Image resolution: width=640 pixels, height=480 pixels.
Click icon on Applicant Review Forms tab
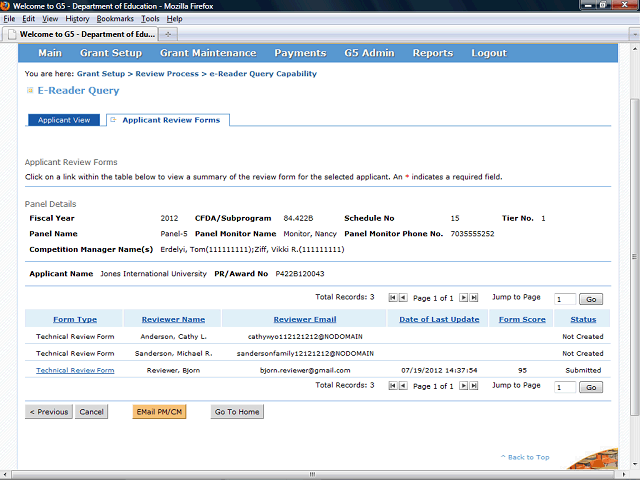click(x=113, y=120)
